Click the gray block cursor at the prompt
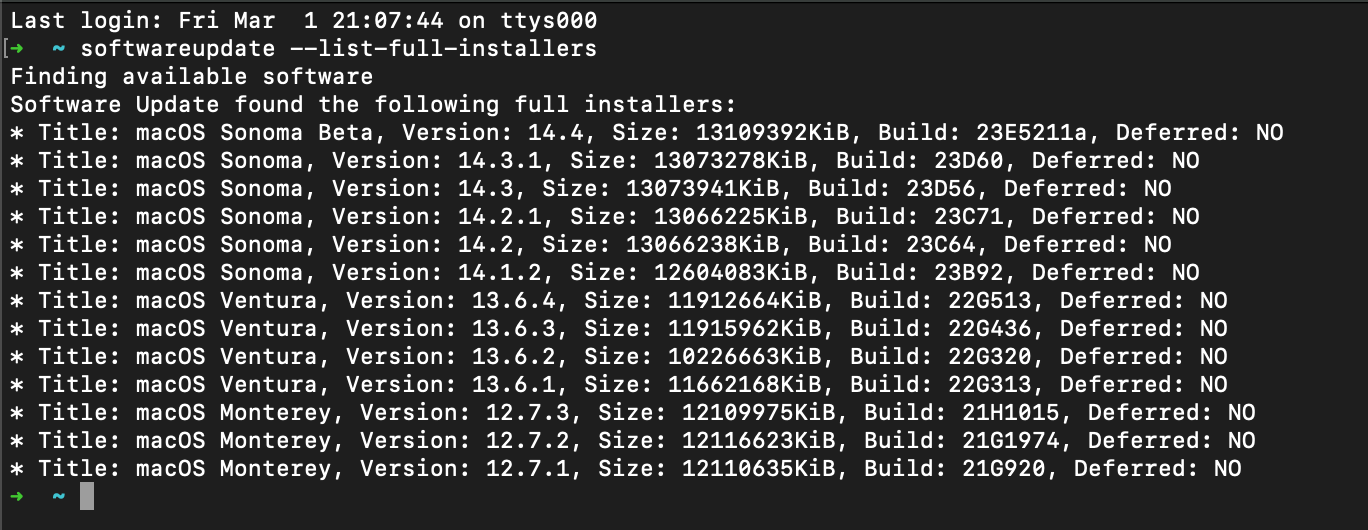 click(87, 496)
